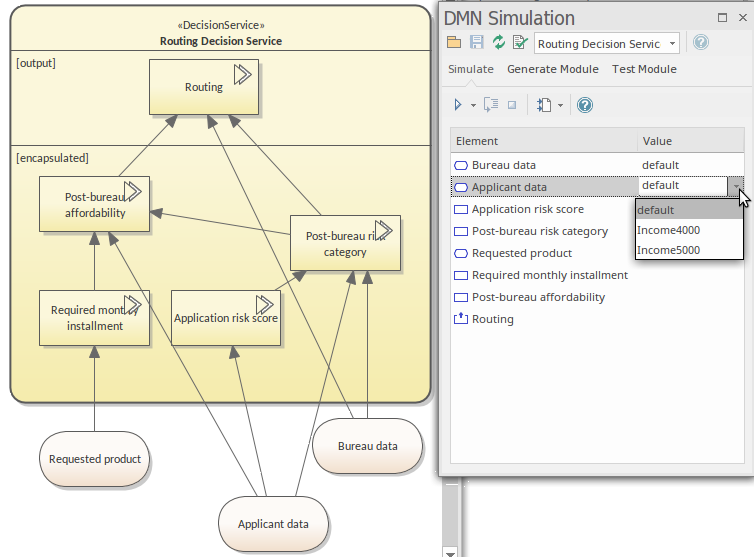The image size is (754, 557).
Task: Click the data set document icon
Action: click(544, 105)
